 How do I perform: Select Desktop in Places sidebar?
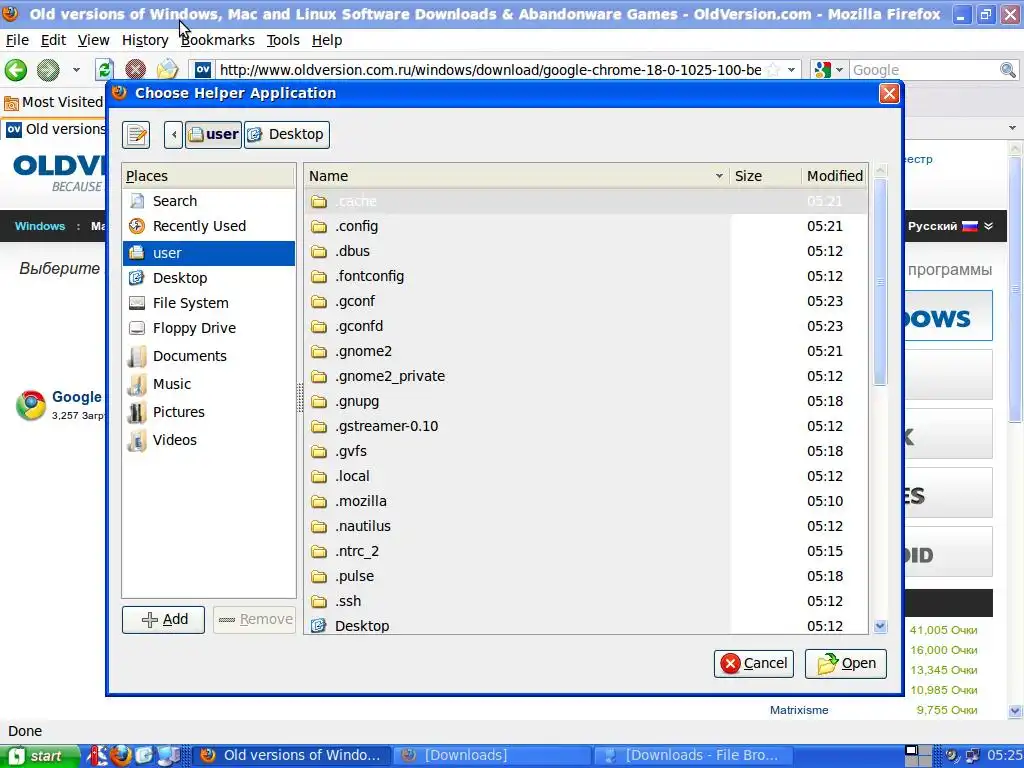click(x=209, y=278)
